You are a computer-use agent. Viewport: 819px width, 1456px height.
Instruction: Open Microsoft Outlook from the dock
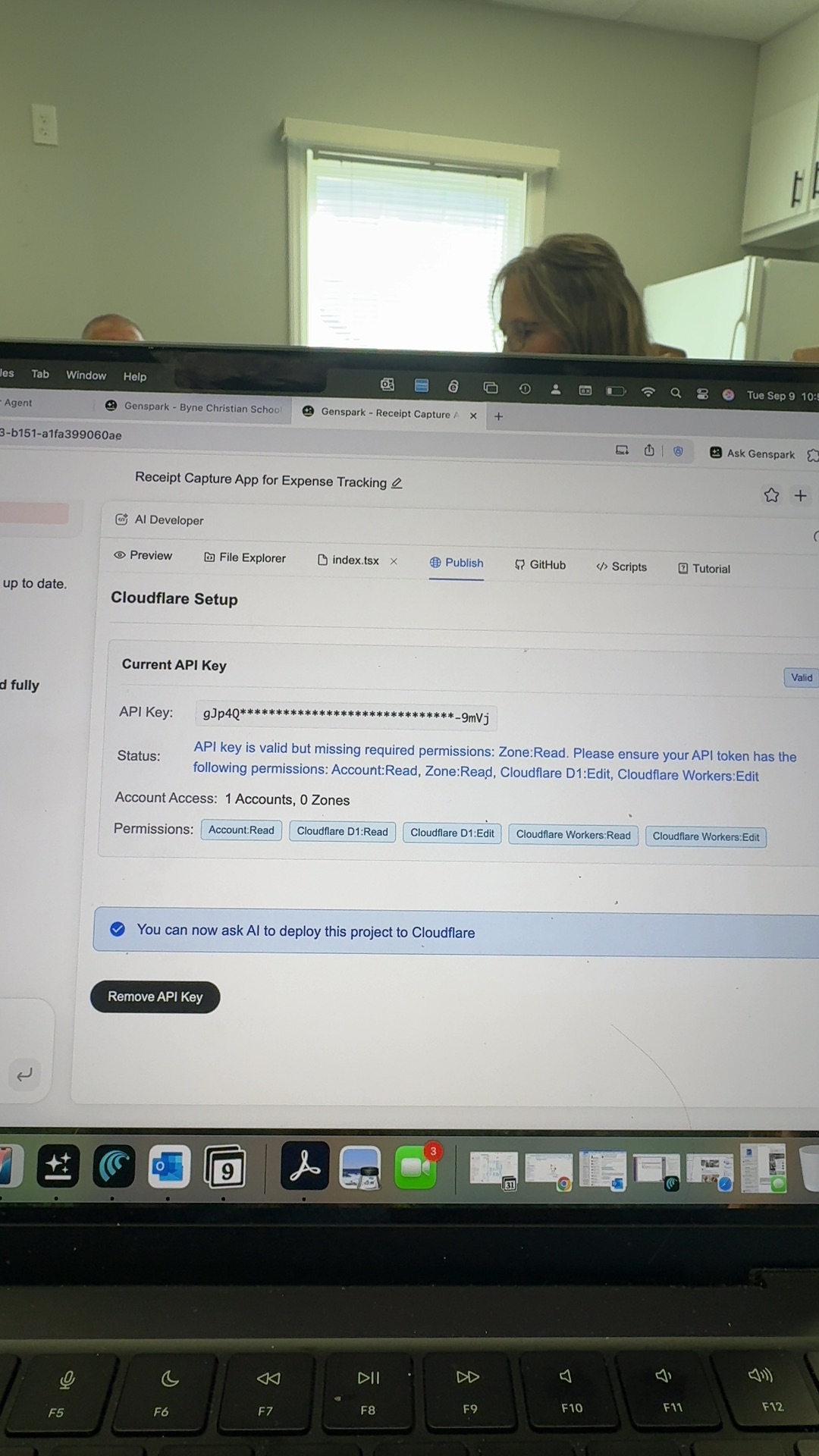pyautogui.click(x=169, y=1166)
